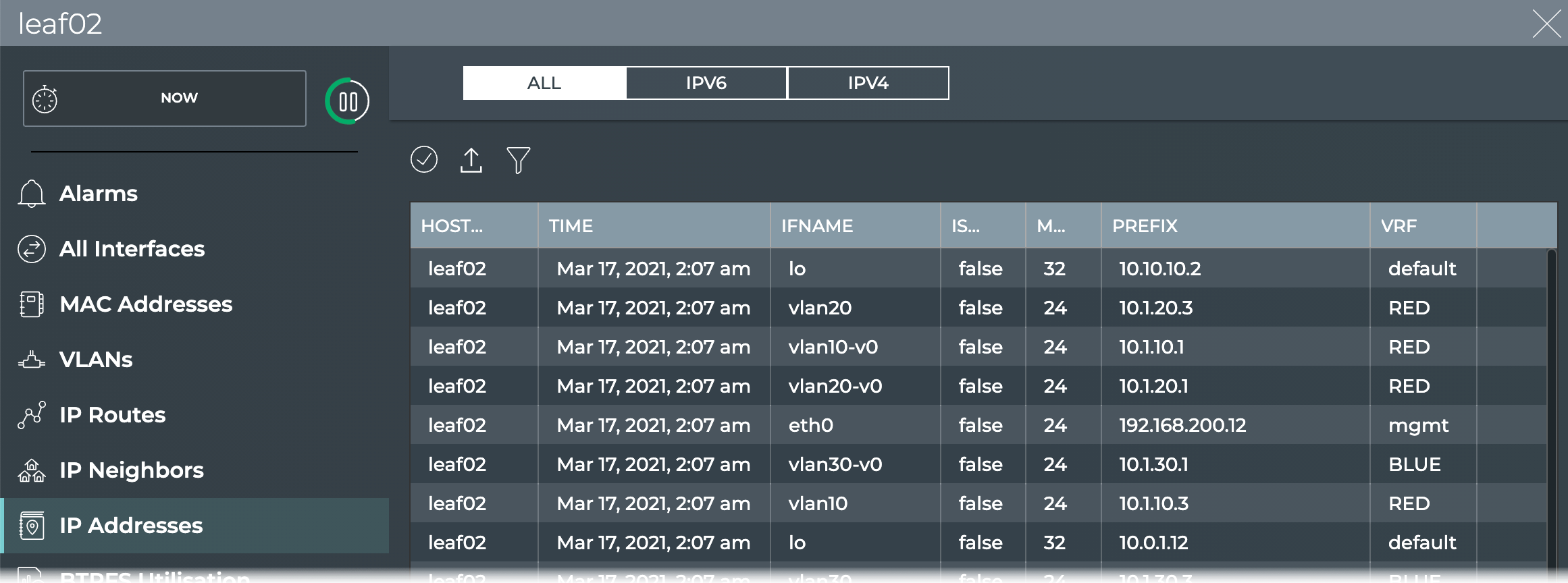Viewport: 1568px width, 583px height.
Task: Sort table by PREFIX column header
Action: click(1145, 226)
